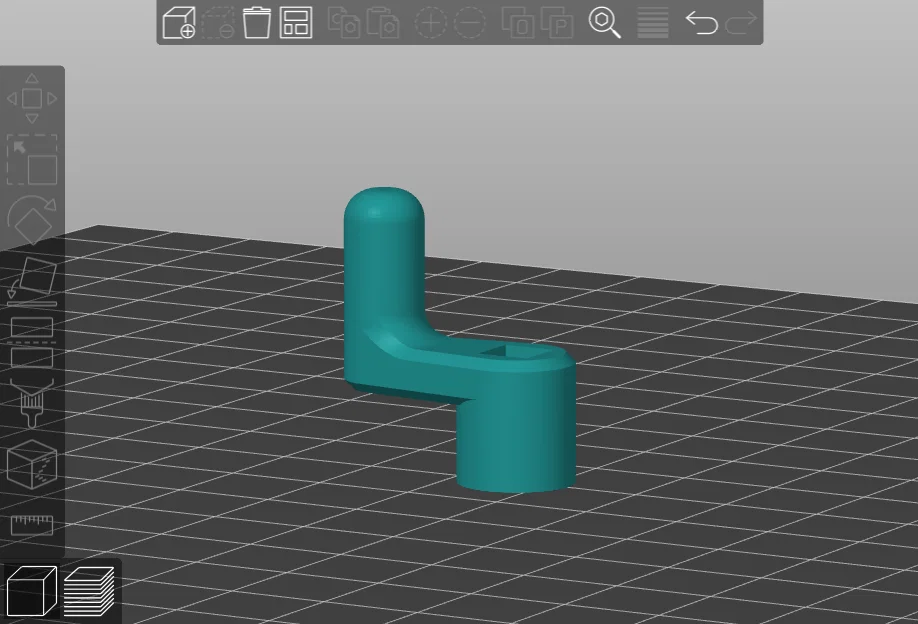Open the search tool

point(605,22)
